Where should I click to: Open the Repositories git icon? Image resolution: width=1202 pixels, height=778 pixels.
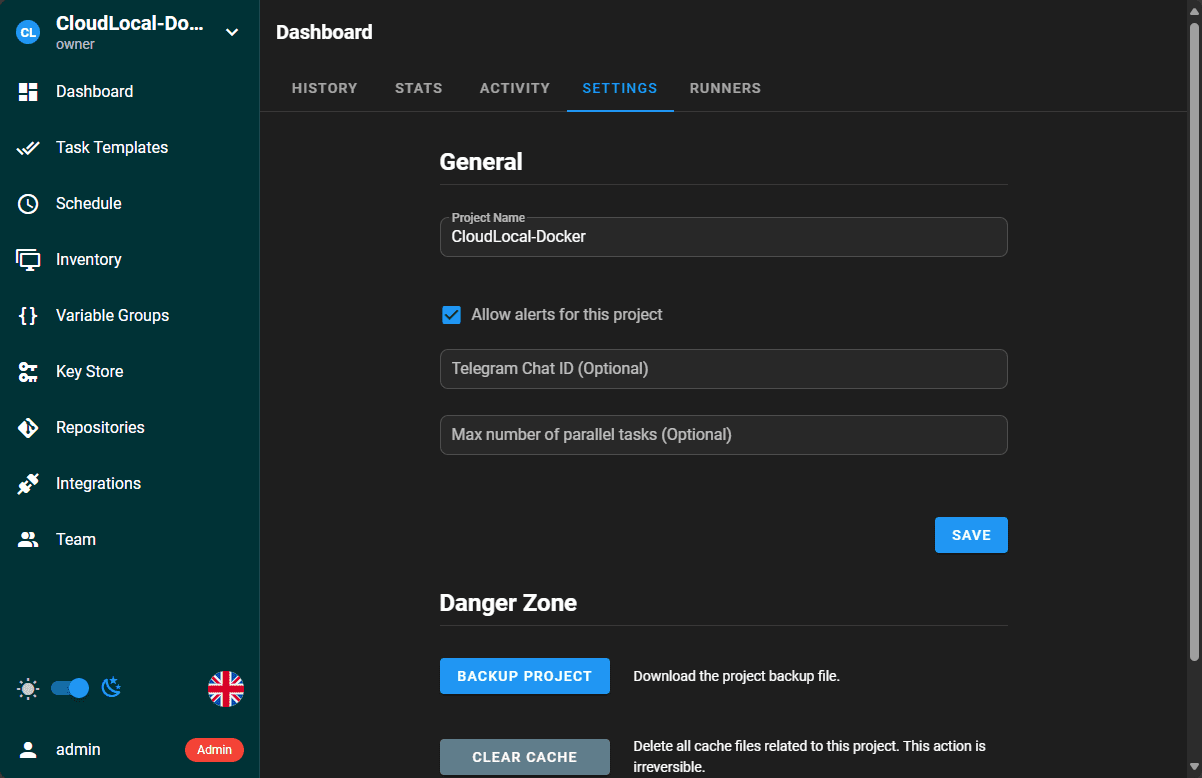coord(28,428)
